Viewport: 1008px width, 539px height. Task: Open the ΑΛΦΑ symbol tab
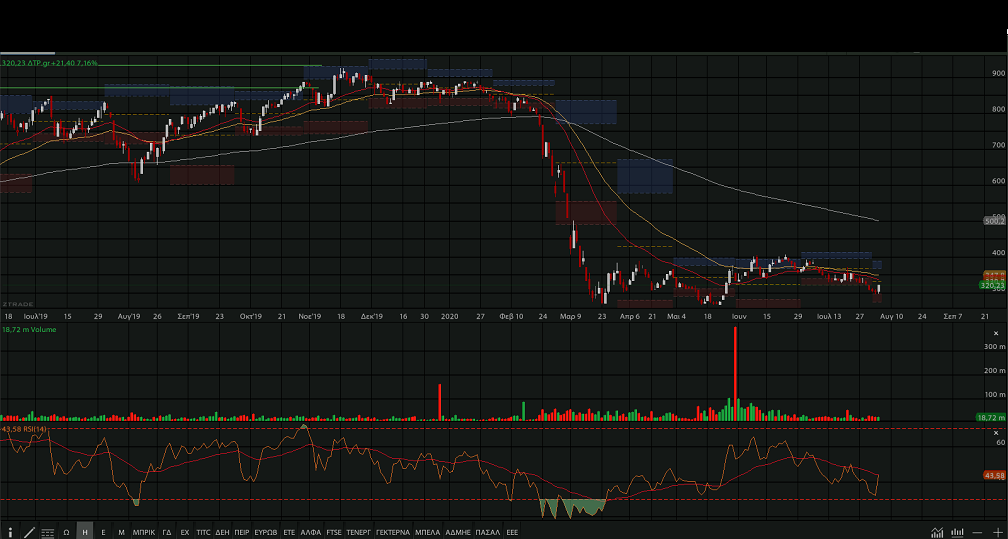point(311,532)
